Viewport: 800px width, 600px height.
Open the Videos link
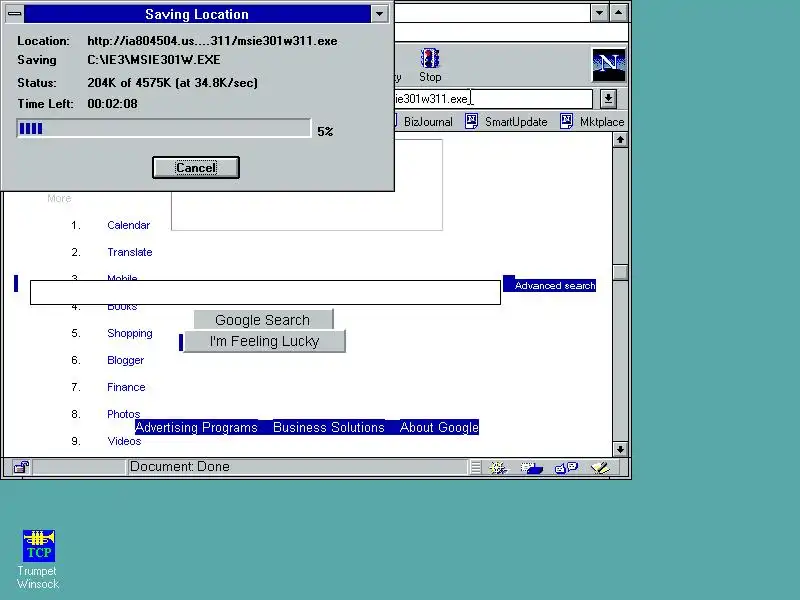[x=124, y=441]
